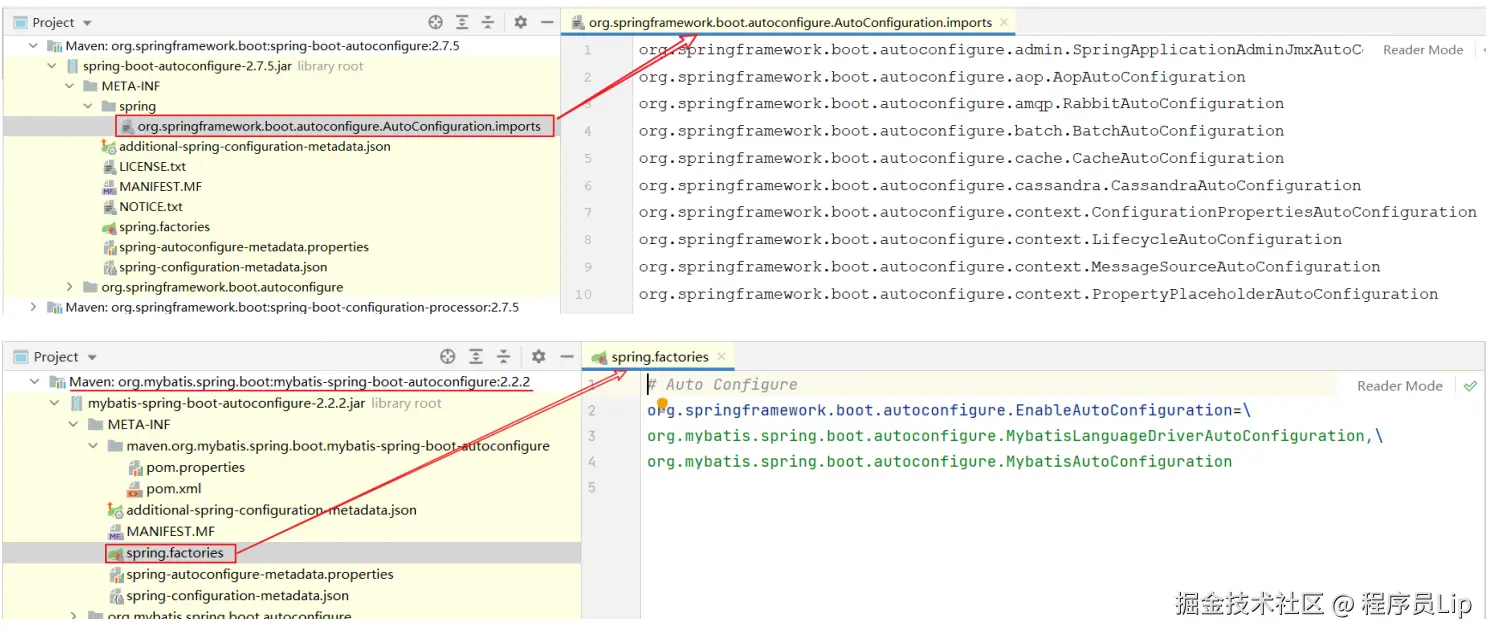Click line with context.LifecycleAutoConfiguration
Screen dimensions: 1492x638
(990, 240)
